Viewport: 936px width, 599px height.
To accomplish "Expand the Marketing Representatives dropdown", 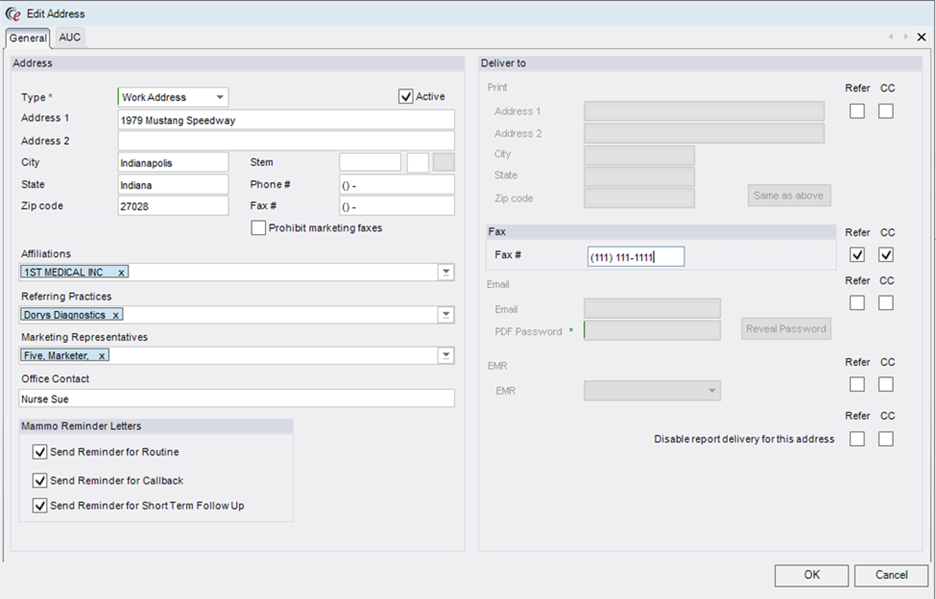I will (446, 356).
